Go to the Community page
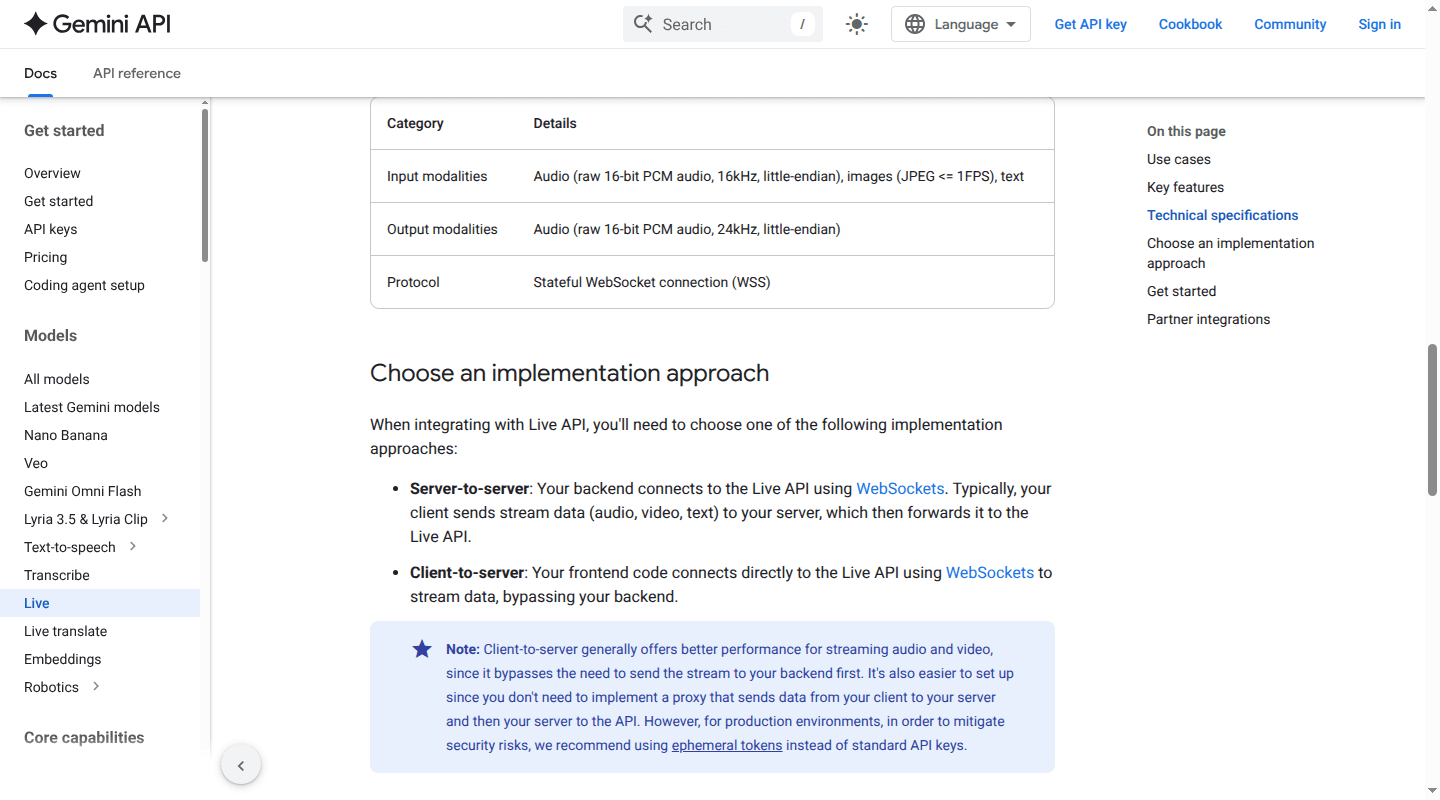Viewport: 1440px width, 800px height. 1290,24
